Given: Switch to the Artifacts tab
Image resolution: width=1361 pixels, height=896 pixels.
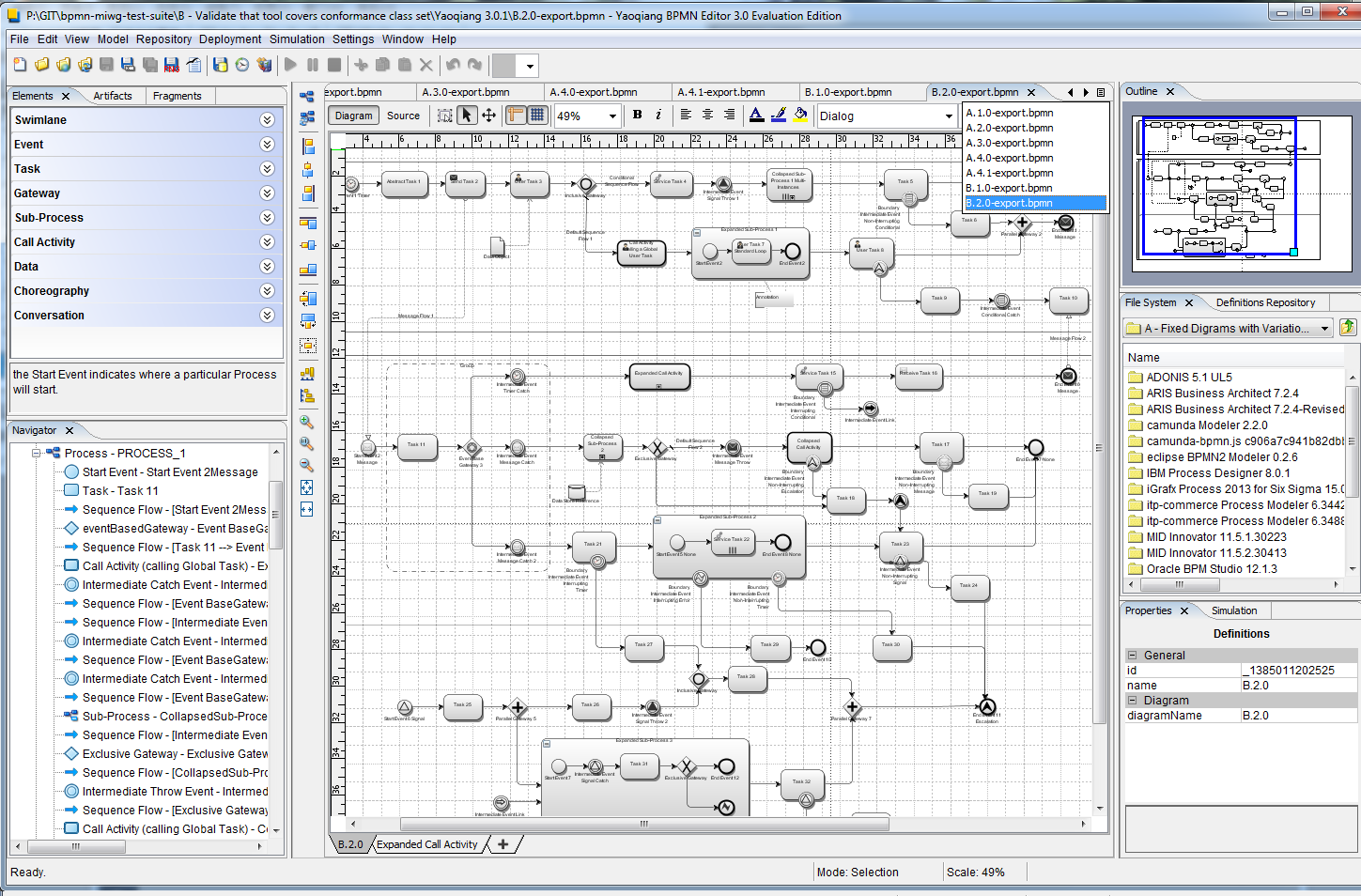Looking at the screenshot, I should (x=113, y=96).
